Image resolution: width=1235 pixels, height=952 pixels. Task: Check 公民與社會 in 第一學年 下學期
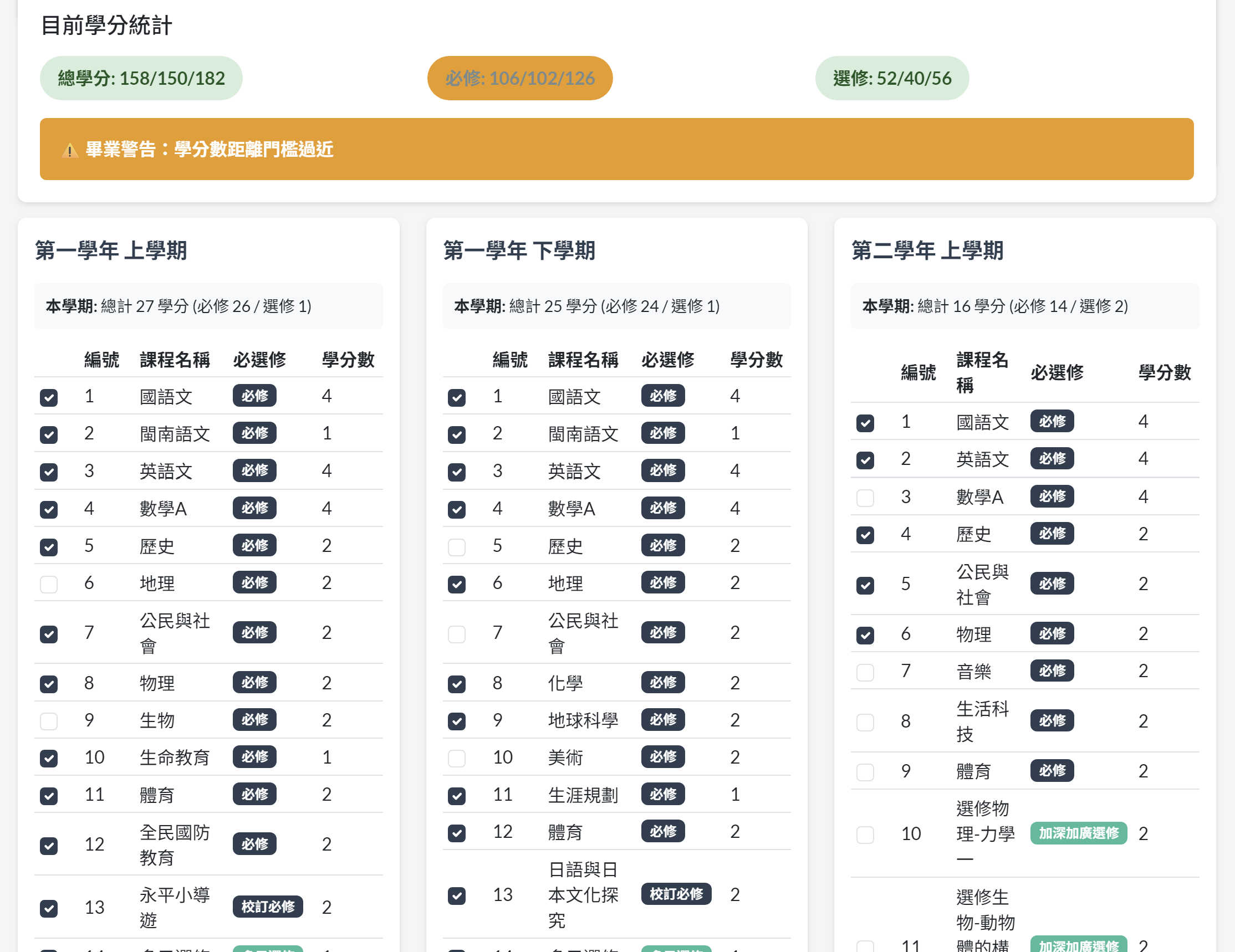click(457, 634)
